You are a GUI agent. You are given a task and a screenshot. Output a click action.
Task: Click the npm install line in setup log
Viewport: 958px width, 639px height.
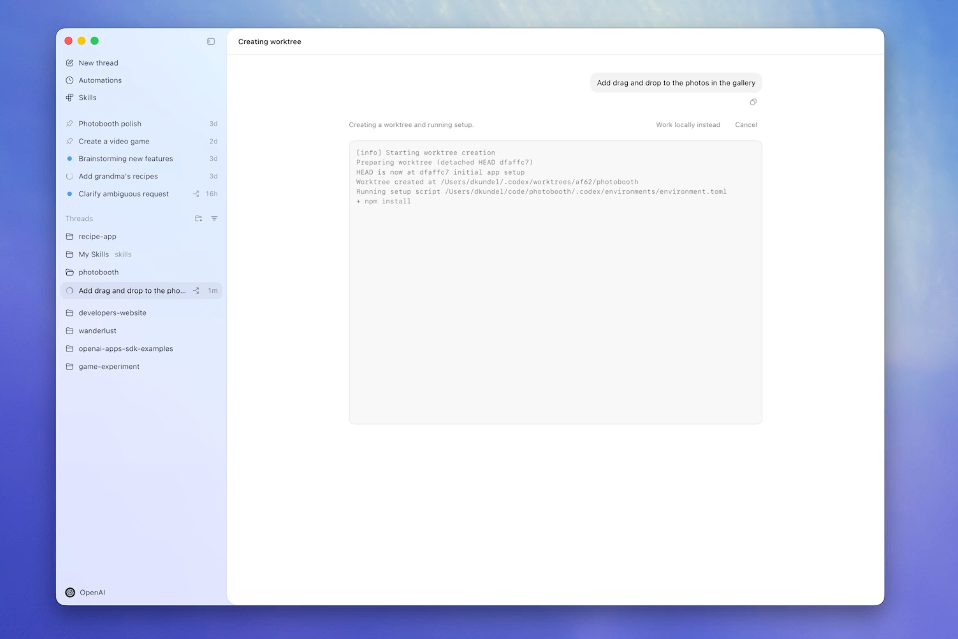(384, 201)
